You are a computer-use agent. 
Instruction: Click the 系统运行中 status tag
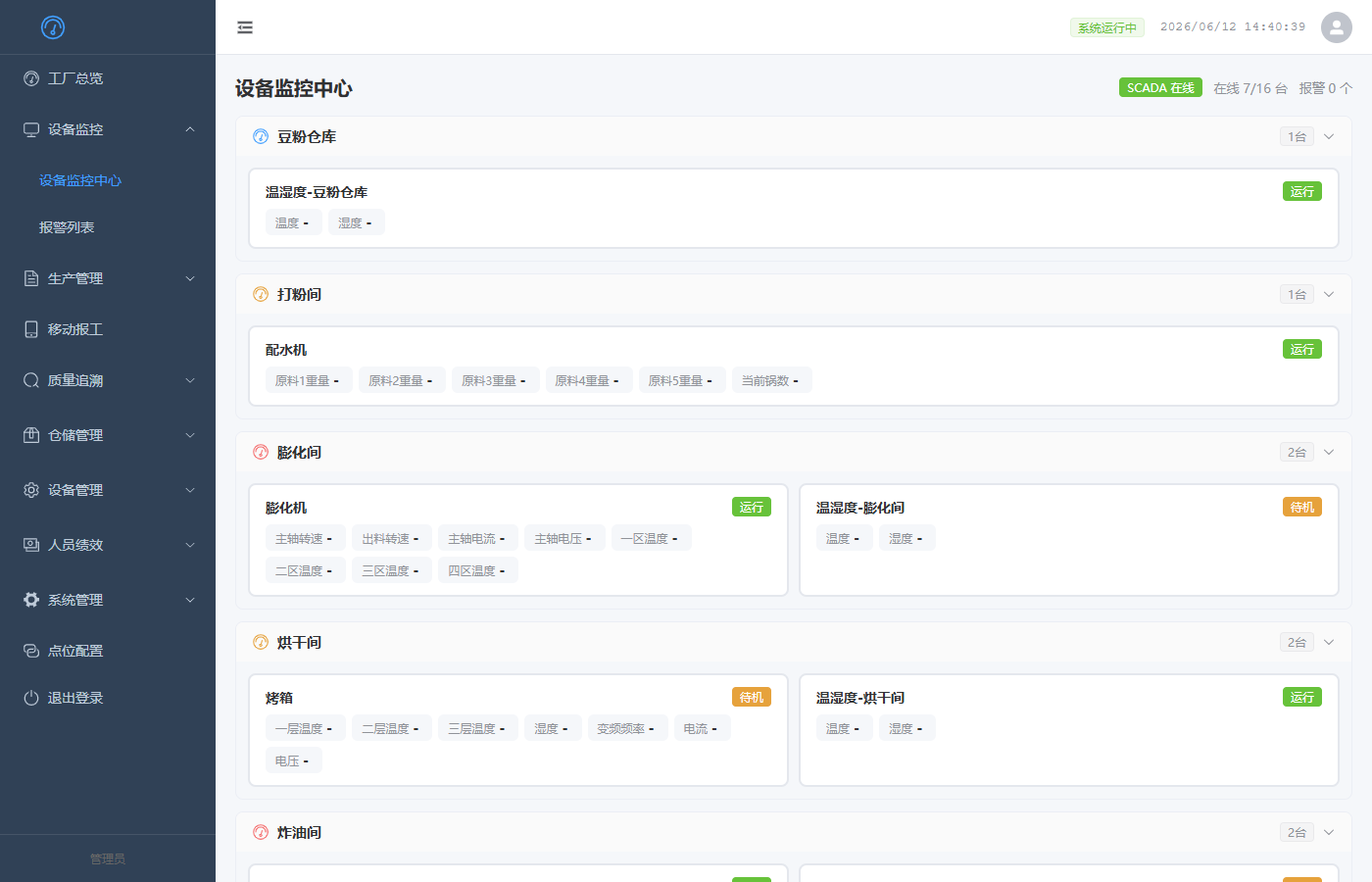tap(1107, 27)
